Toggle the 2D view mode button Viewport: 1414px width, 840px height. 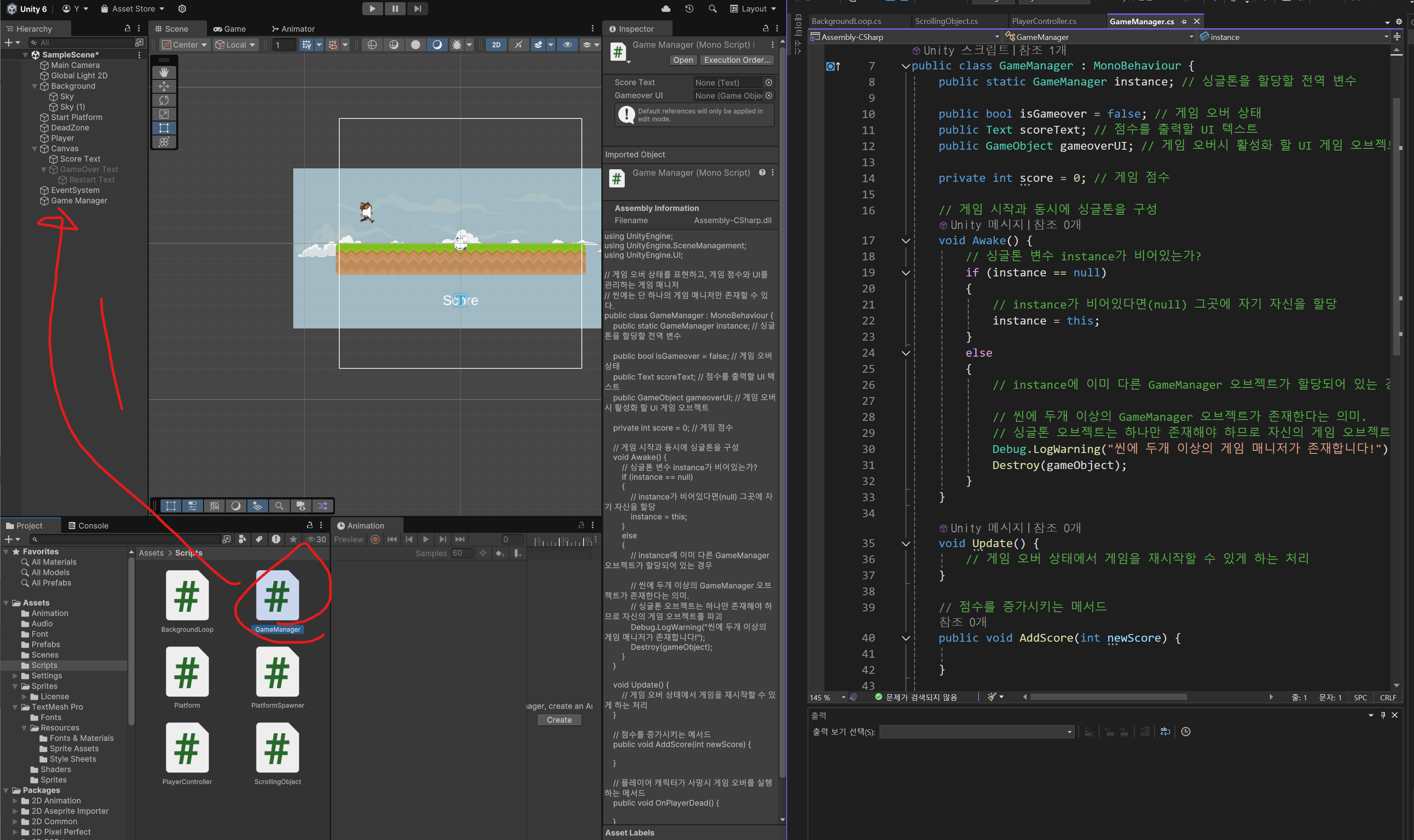point(496,45)
